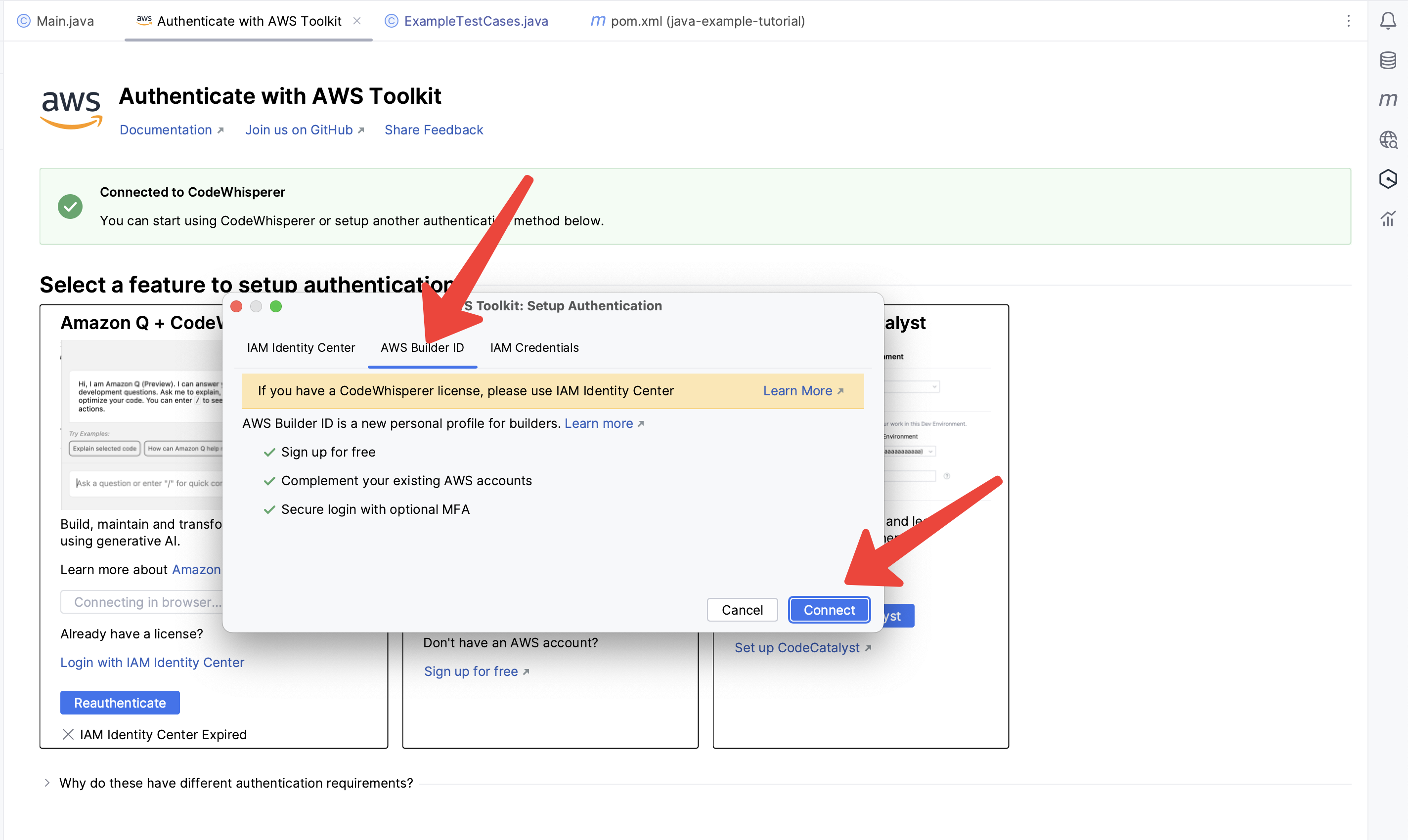
Task: Click Learn More in the yellow banner
Action: [x=803, y=391]
